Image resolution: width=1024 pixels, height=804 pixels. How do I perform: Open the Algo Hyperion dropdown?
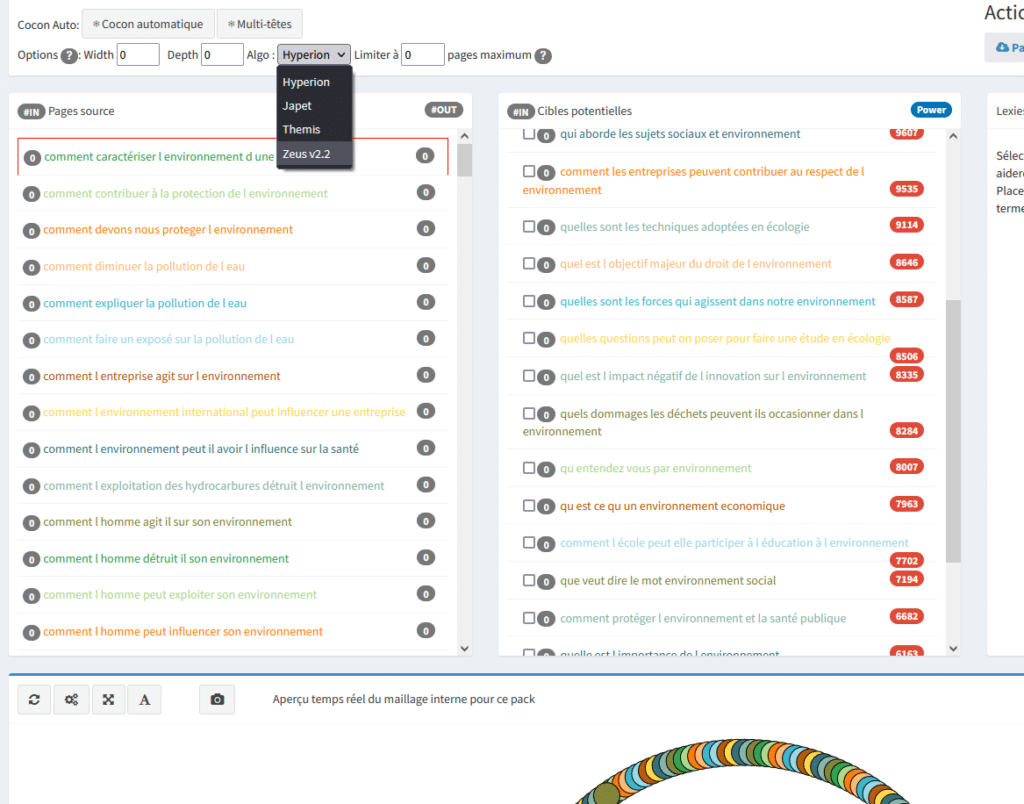tap(314, 55)
